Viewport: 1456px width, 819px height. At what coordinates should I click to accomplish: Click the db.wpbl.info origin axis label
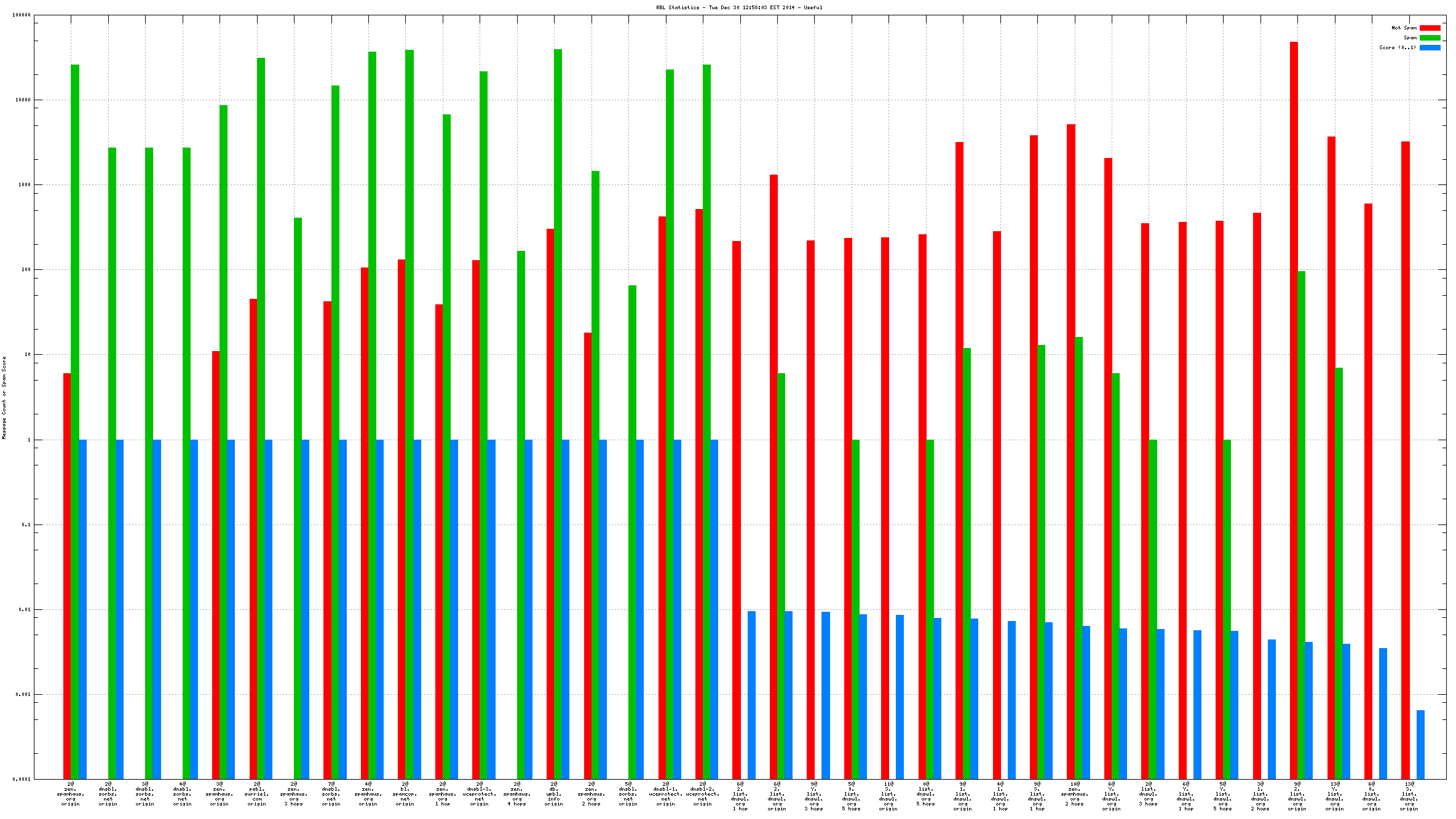pyautogui.click(x=554, y=794)
